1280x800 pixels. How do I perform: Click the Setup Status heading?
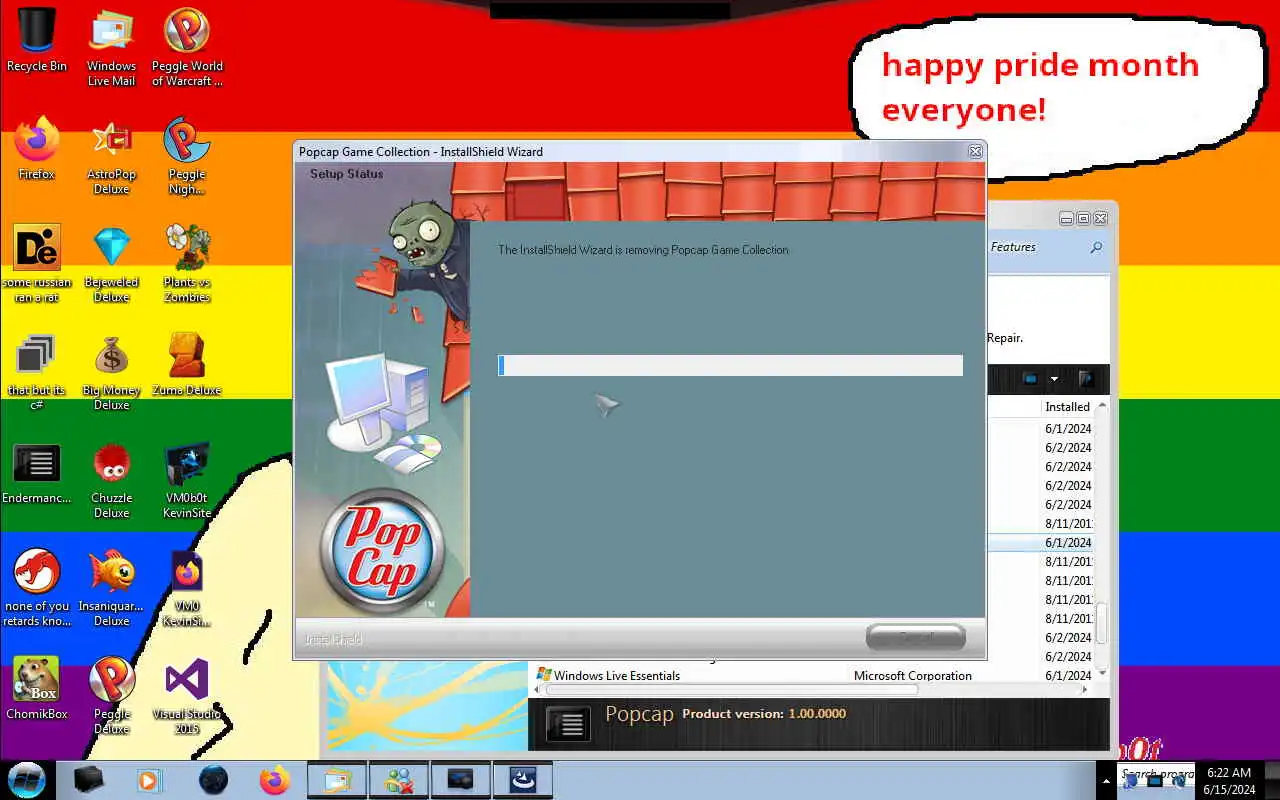pyautogui.click(x=346, y=174)
